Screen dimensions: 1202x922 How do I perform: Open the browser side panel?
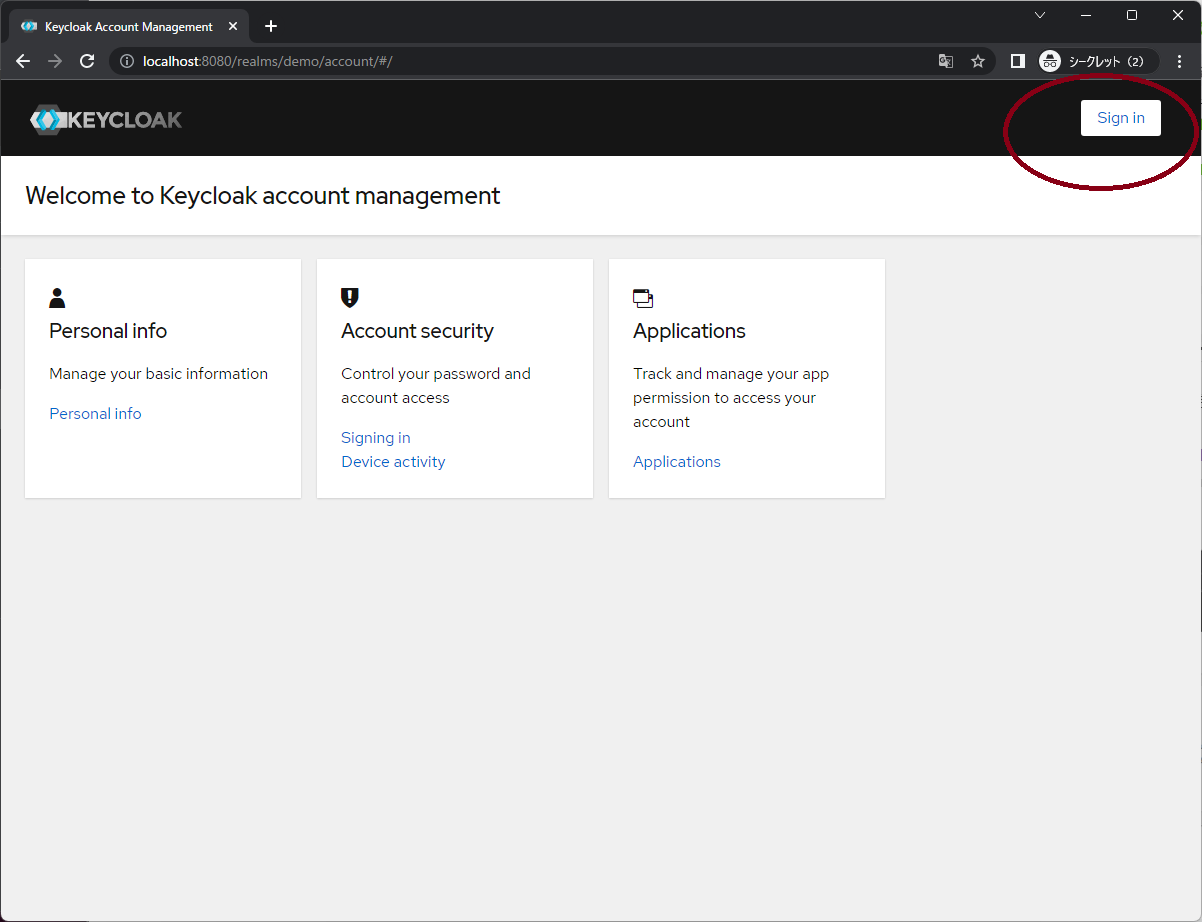1017,61
